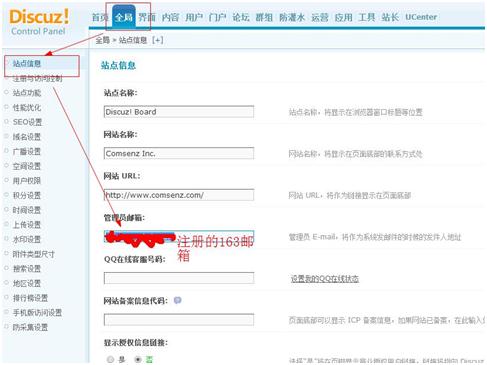Click 全局 in the breadcrumb path

tap(102, 40)
